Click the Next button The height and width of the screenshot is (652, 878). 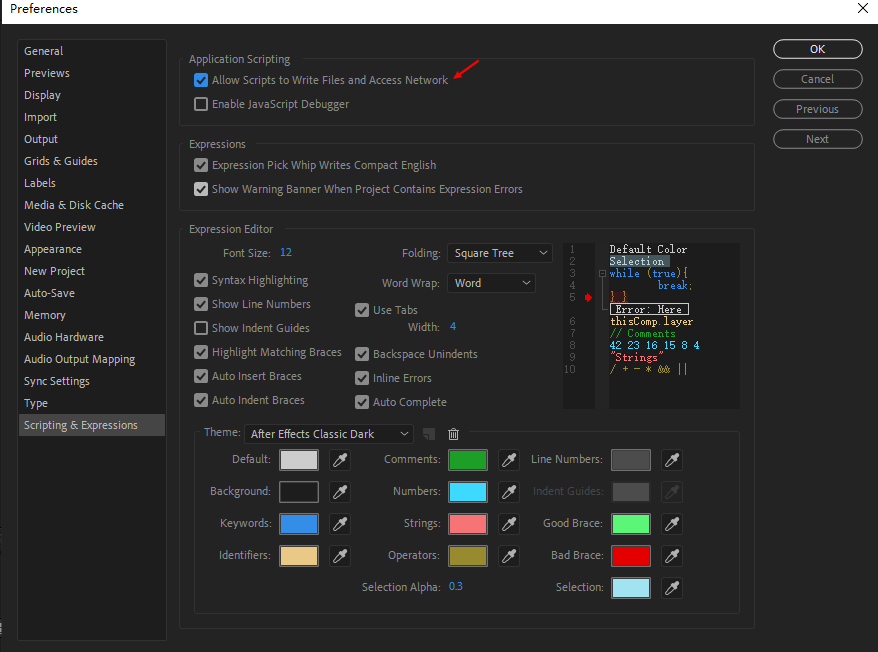[x=817, y=139]
